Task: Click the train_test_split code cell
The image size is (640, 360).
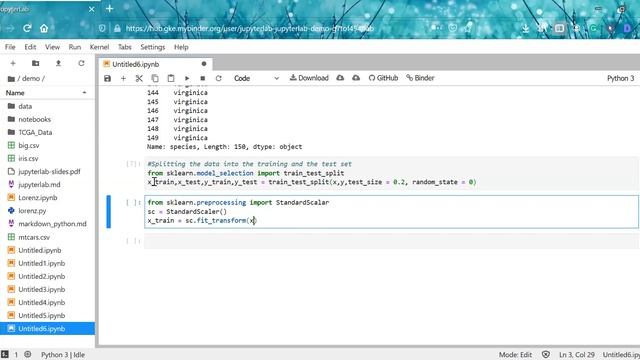Action: click(391, 173)
